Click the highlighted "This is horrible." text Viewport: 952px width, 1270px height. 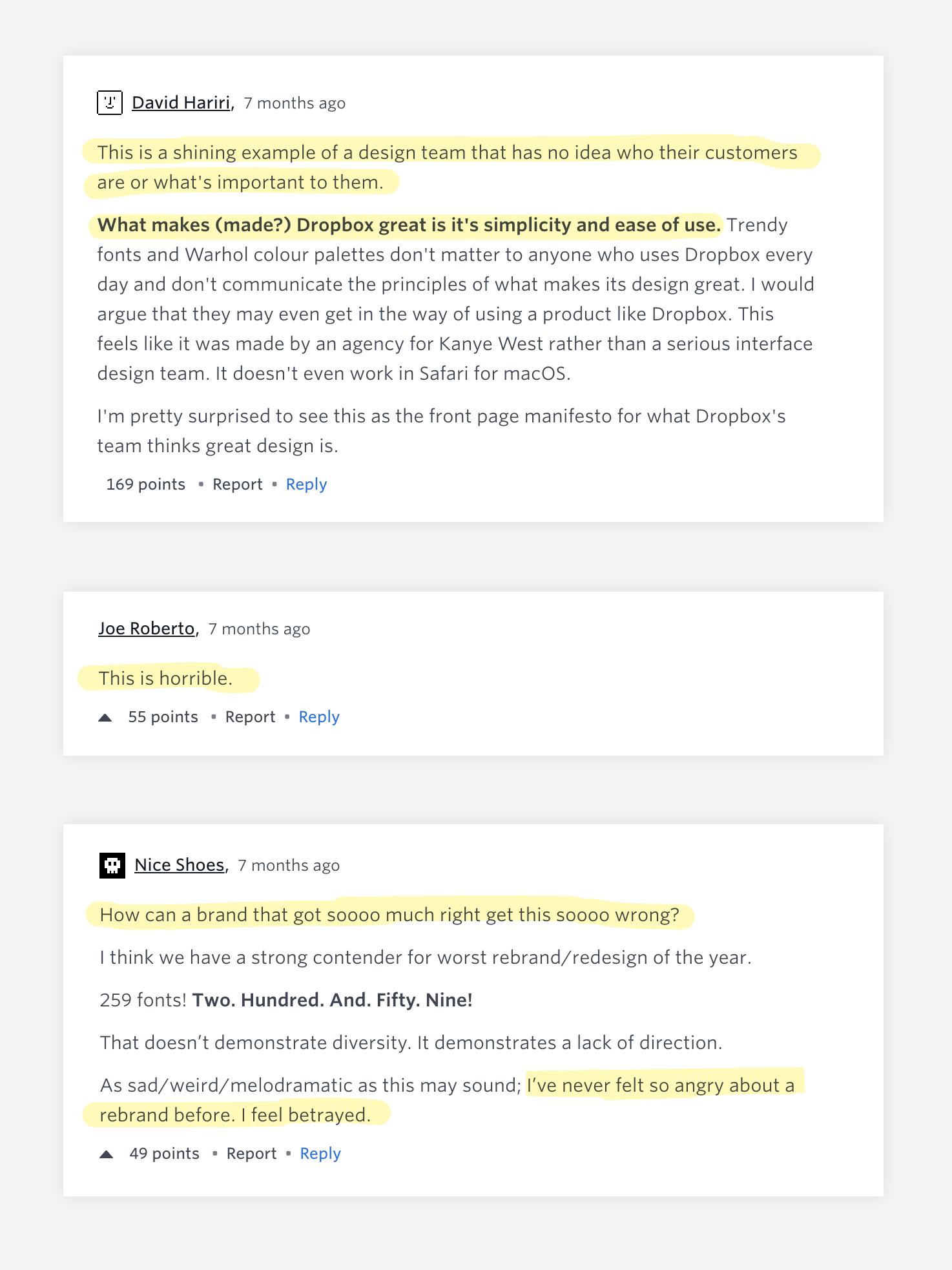coord(165,678)
